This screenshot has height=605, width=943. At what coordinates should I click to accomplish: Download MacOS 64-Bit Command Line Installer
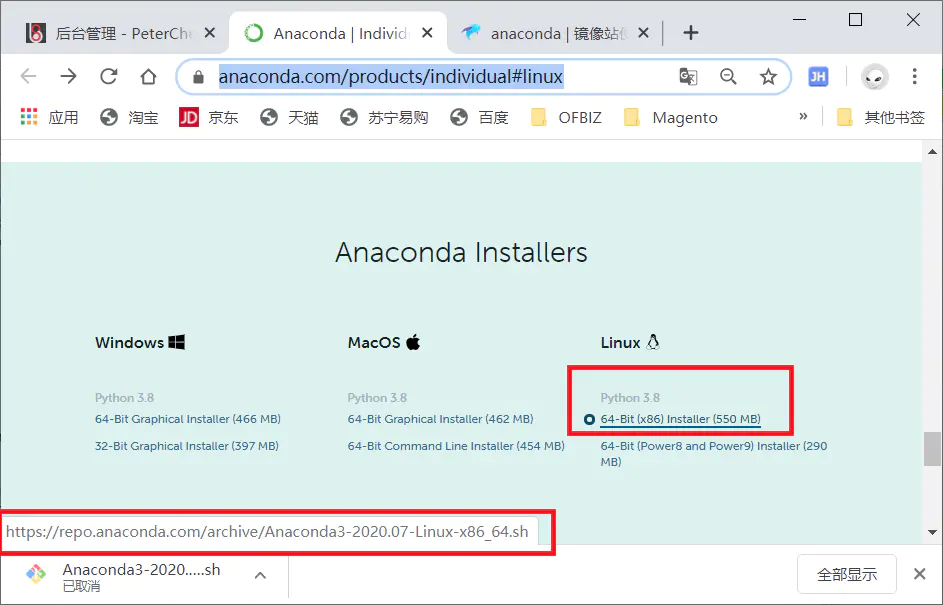(456, 446)
